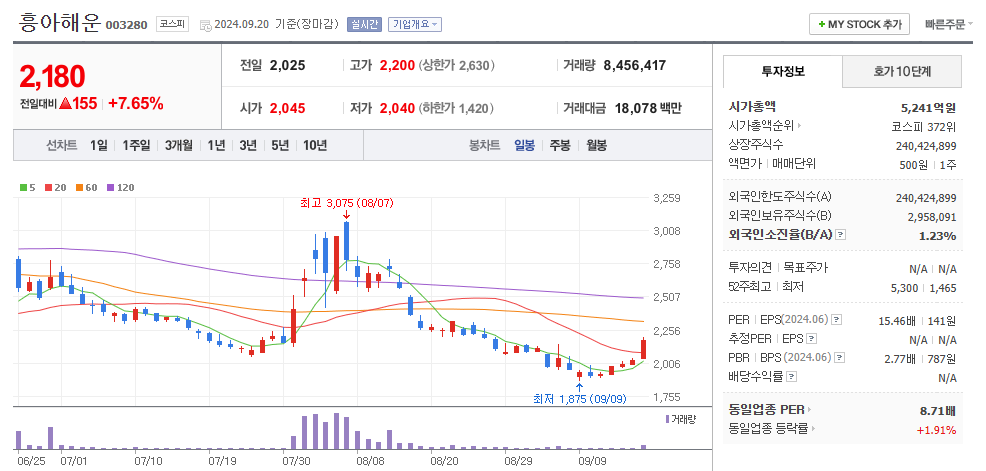Image resolution: width=986 pixels, height=471 pixels.
Task: Click the clock icon beside the 2024.09.20 date
Action: coord(205,25)
